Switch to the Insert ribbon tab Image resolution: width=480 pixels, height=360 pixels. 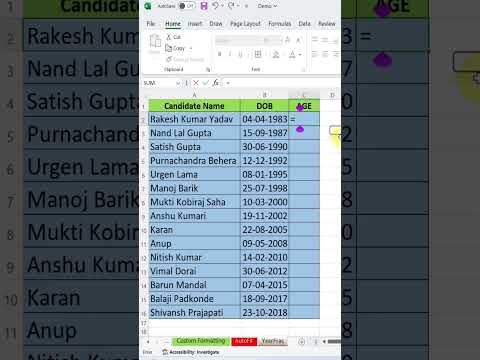click(x=195, y=24)
